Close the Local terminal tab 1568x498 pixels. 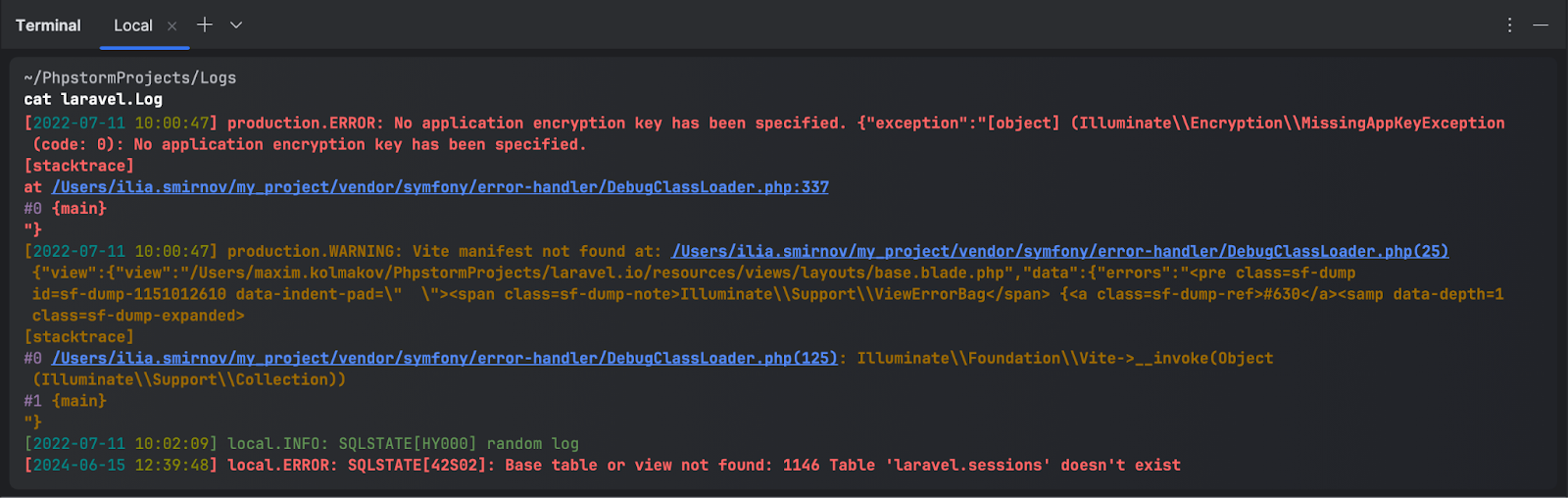tap(172, 25)
